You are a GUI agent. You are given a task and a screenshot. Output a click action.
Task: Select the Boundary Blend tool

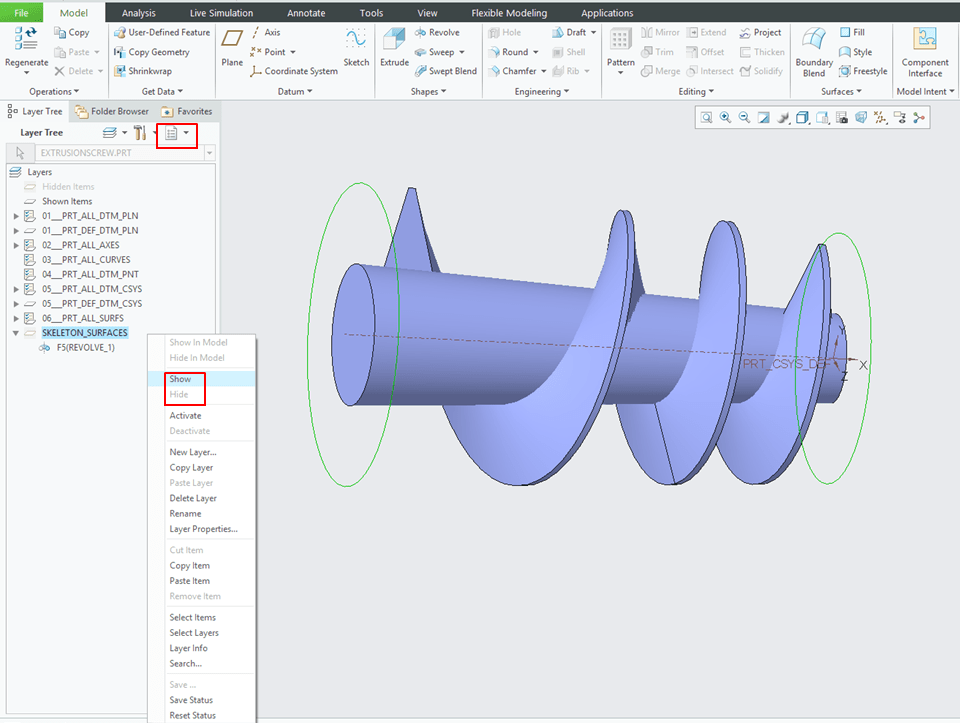click(814, 50)
